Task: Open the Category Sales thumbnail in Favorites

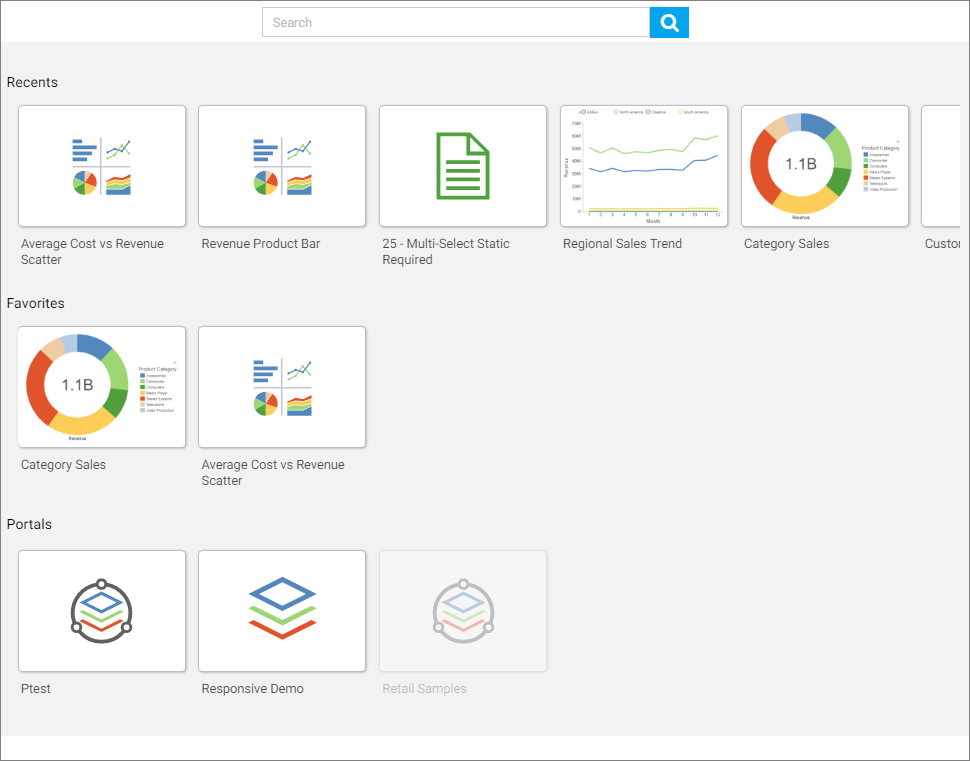Action: click(x=102, y=387)
